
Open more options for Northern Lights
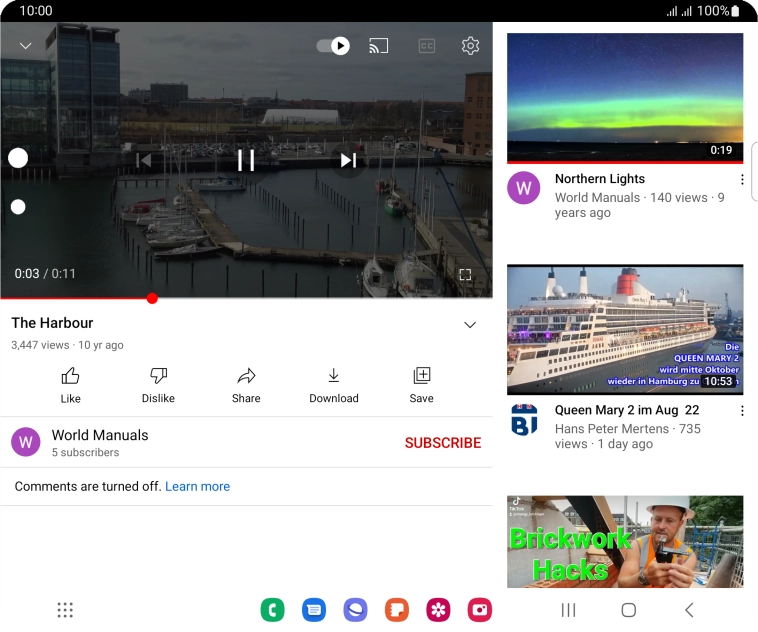pyautogui.click(x=742, y=180)
